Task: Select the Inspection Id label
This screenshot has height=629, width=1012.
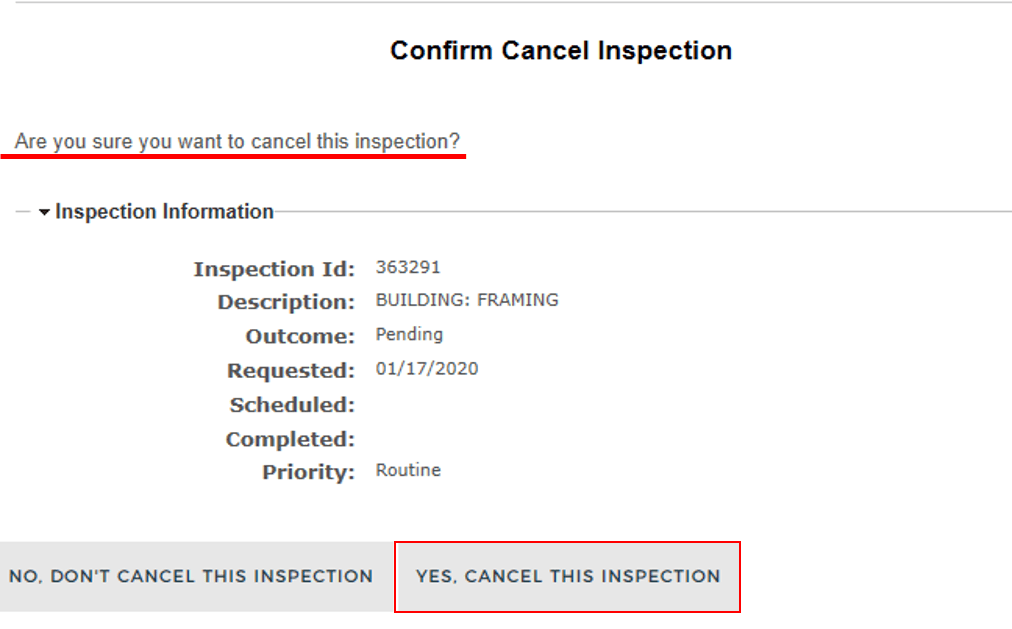Action: [274, 269]
